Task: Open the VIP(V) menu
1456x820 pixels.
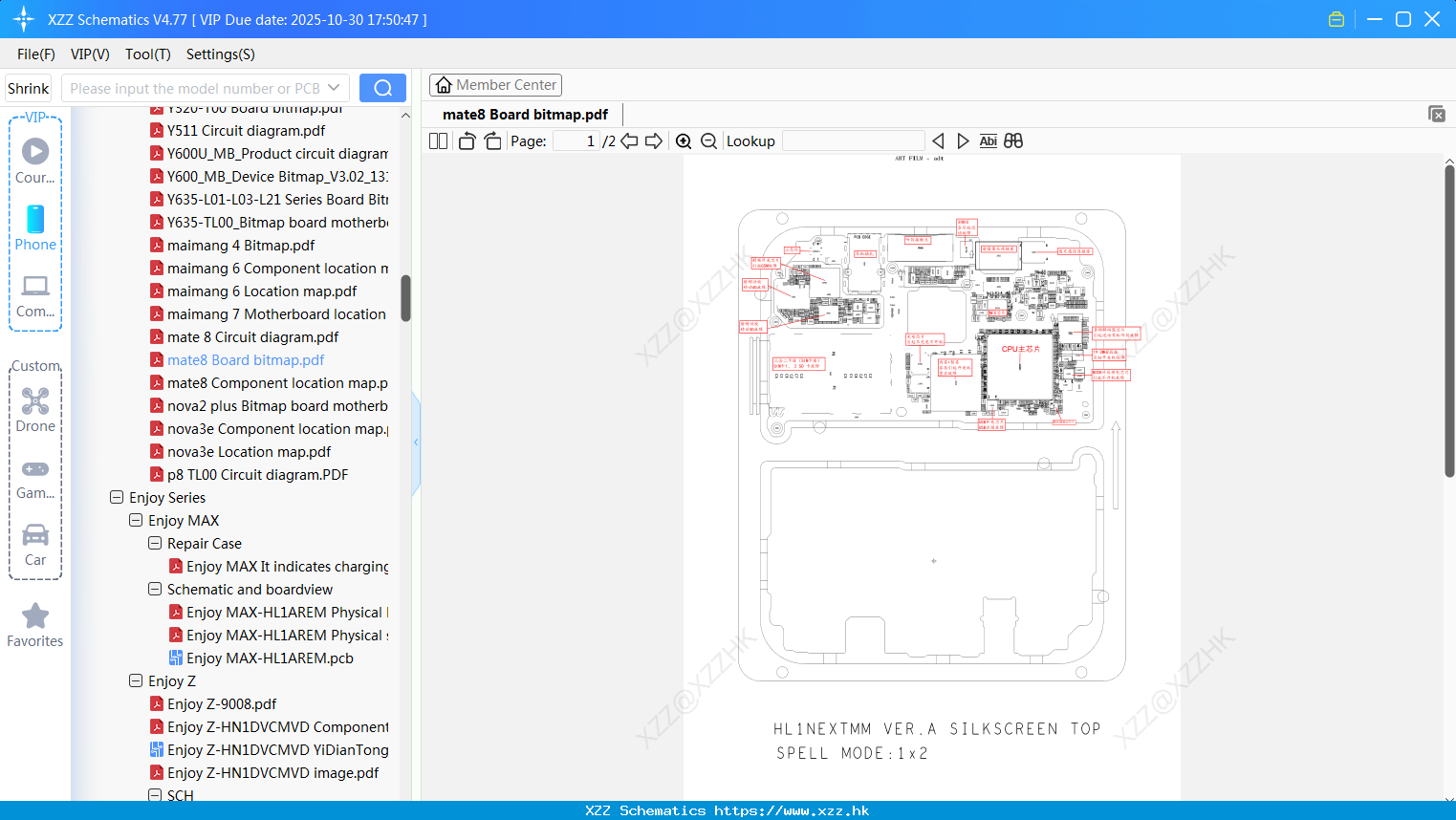Action: pos(90,54)
